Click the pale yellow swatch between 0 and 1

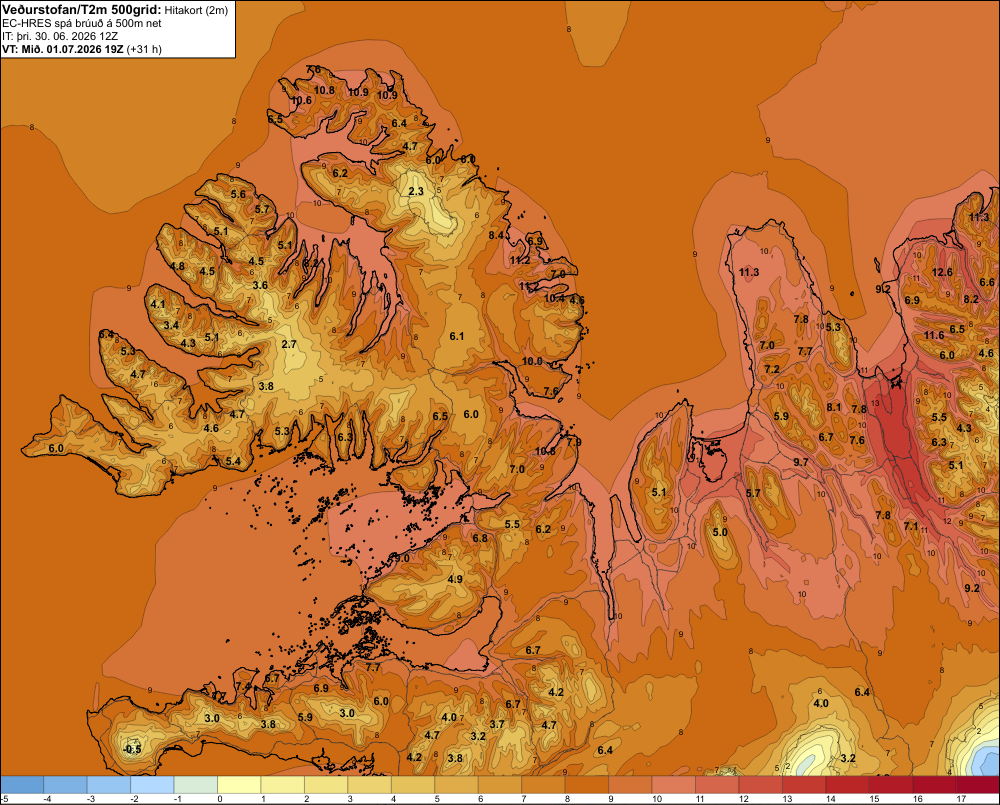240,785
